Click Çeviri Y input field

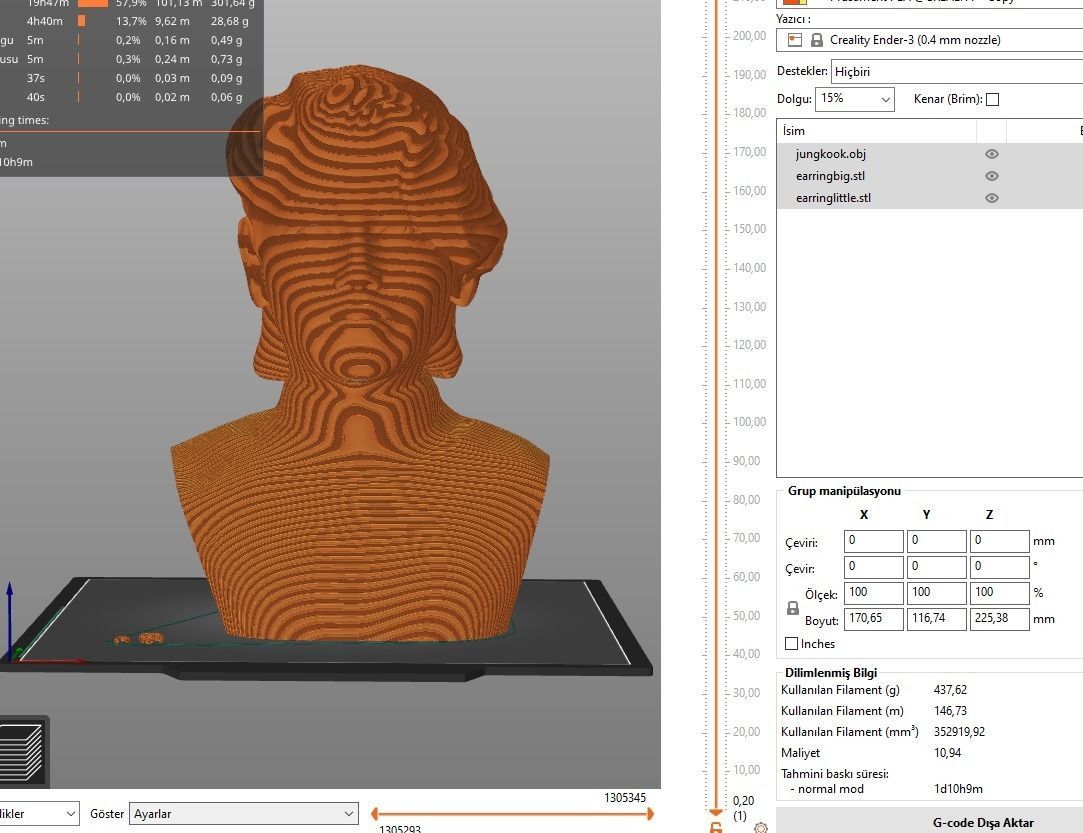click(x=937, y=541)
